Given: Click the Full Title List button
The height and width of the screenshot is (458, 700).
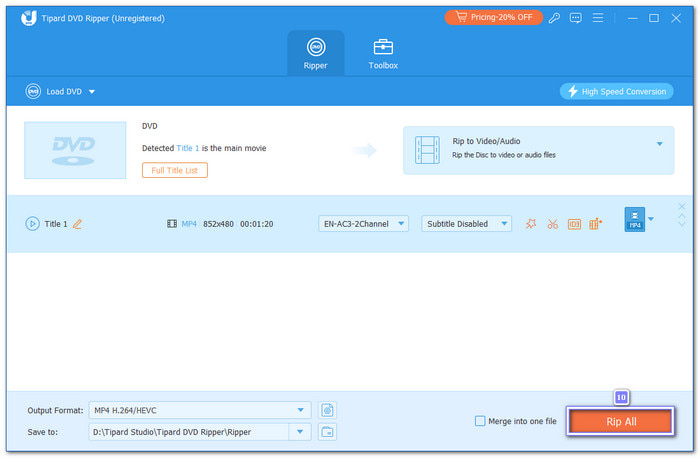Looking at the screenshot, I should coord(175,170).
